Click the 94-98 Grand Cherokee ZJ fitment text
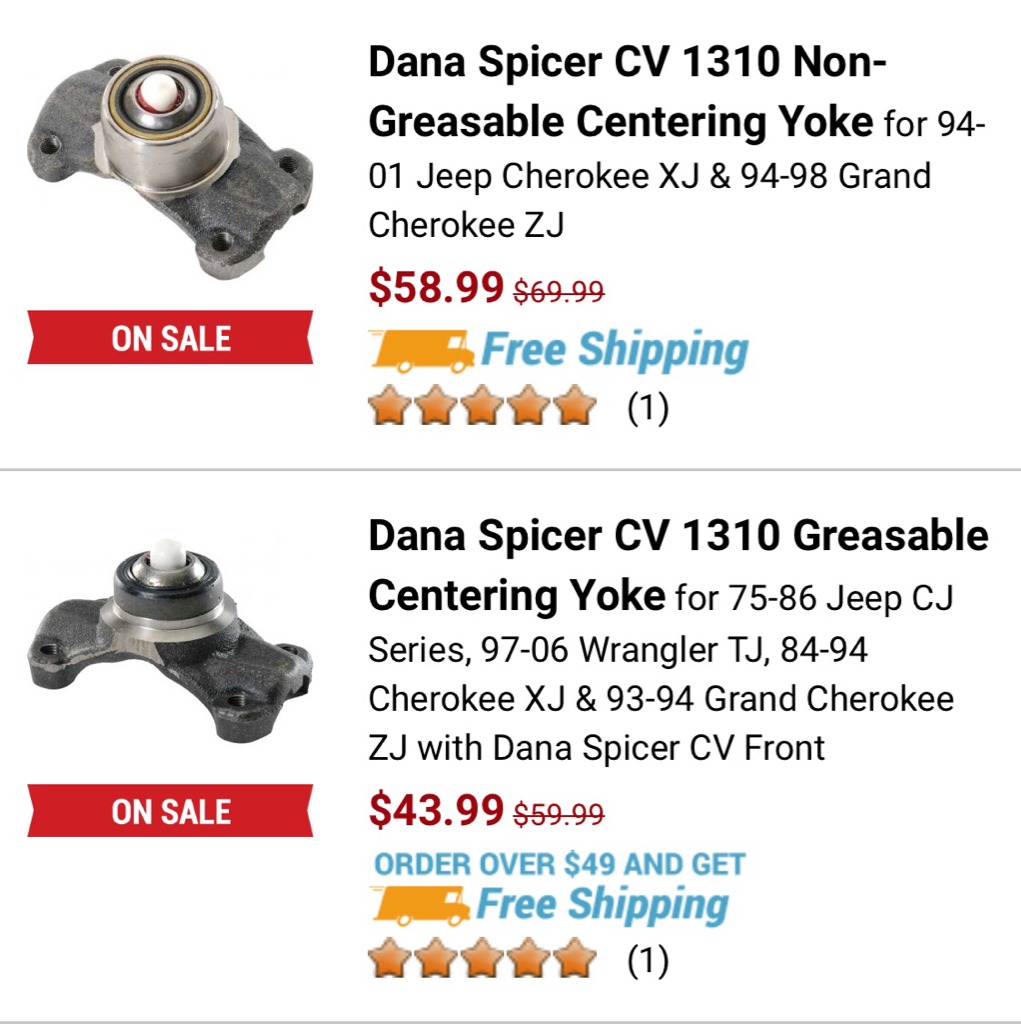Viewport: 1021px width, 1024px height. [650, 200]
